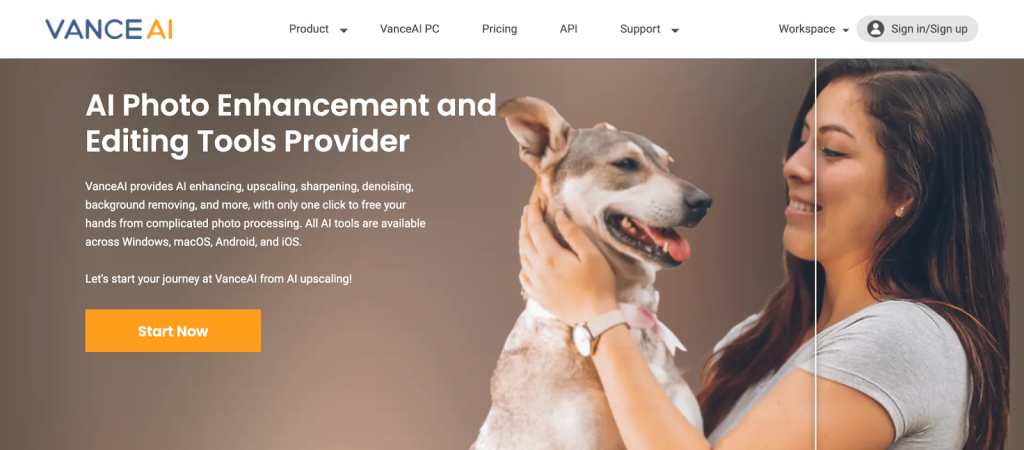
Task: Click the user avatar icon
Action: tap(875, 29)
